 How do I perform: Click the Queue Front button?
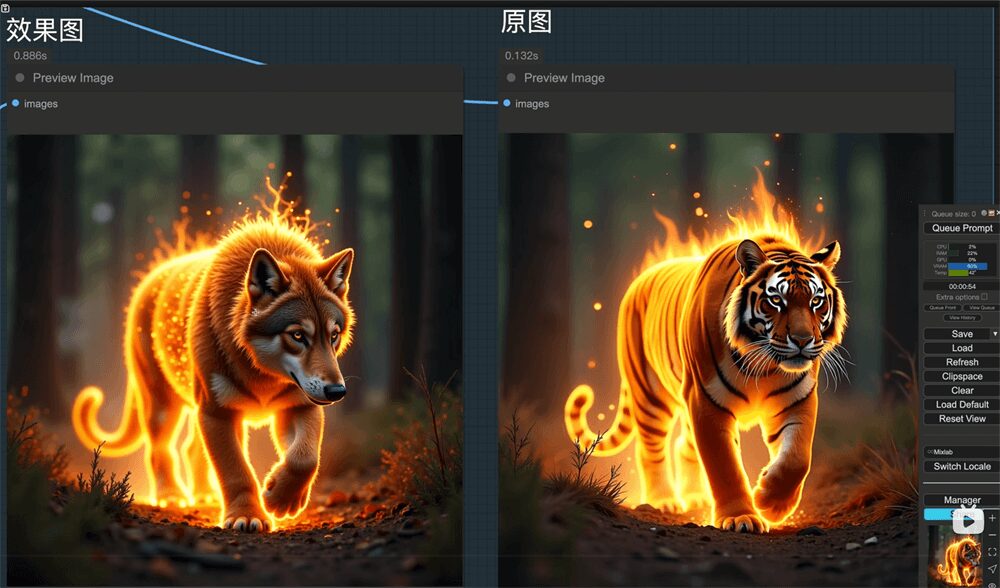(x=943, y=307)
